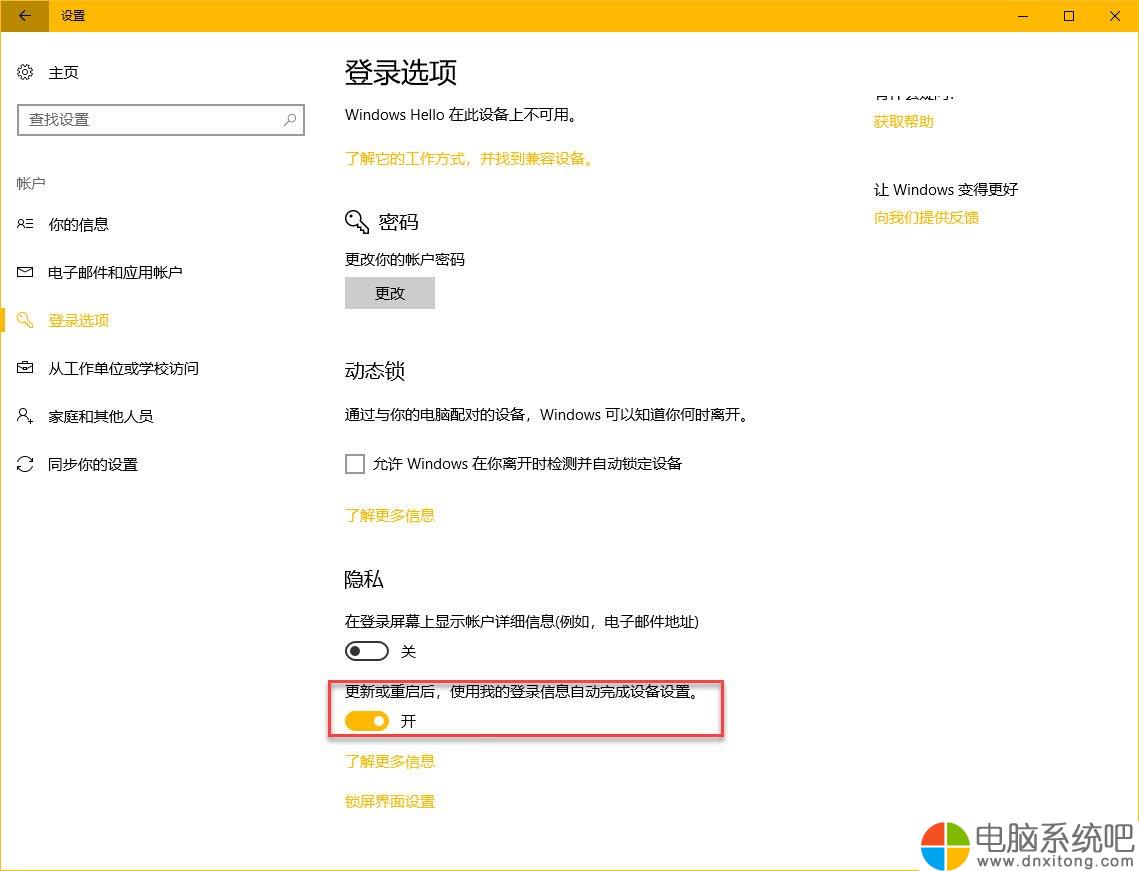1139x871 pixels.
Task: Click the Windows Hello 在此设备上不可用 text
Action: click(461, 114)
